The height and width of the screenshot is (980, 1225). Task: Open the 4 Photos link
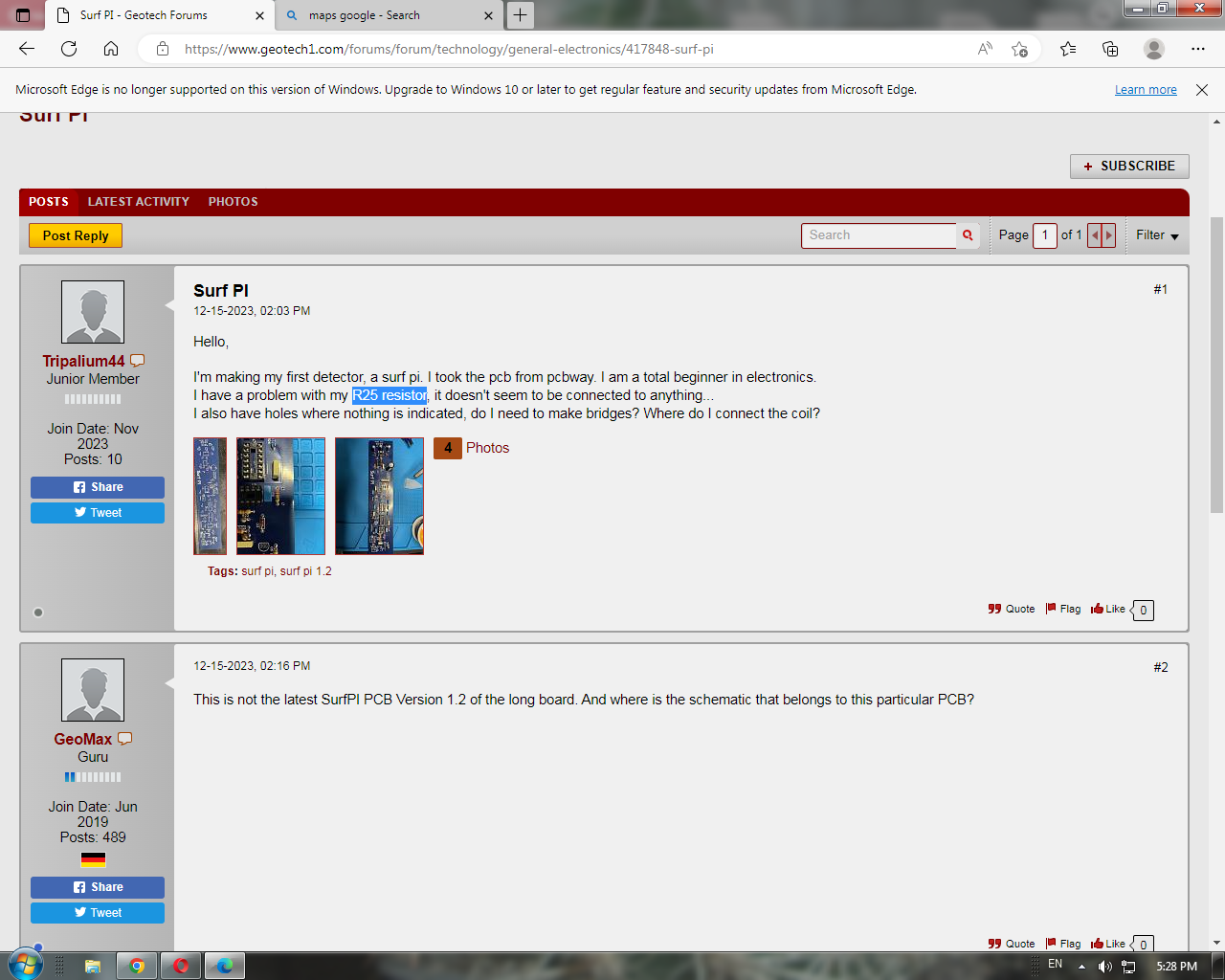pyautogui.click(x=472, y=448)
